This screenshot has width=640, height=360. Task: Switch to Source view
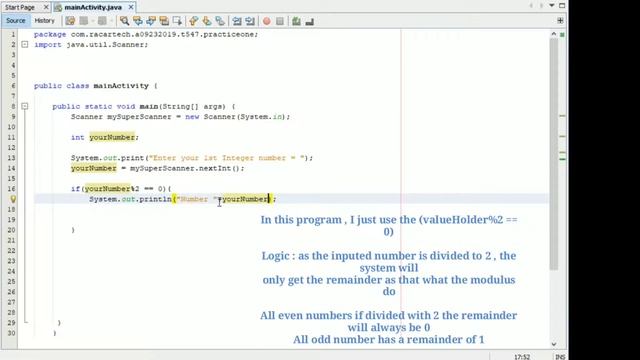(x=16, y=20)
